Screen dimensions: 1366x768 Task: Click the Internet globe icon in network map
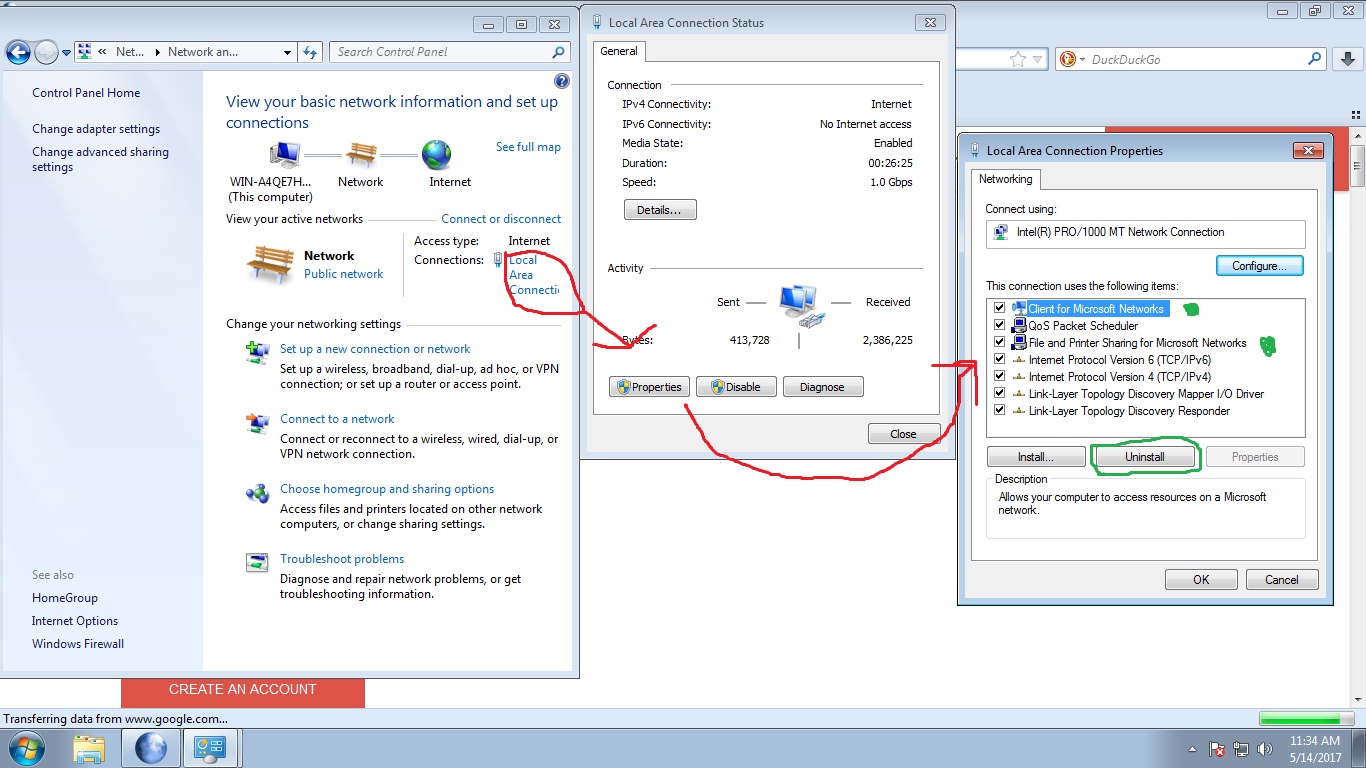click(x=437, y=155)
